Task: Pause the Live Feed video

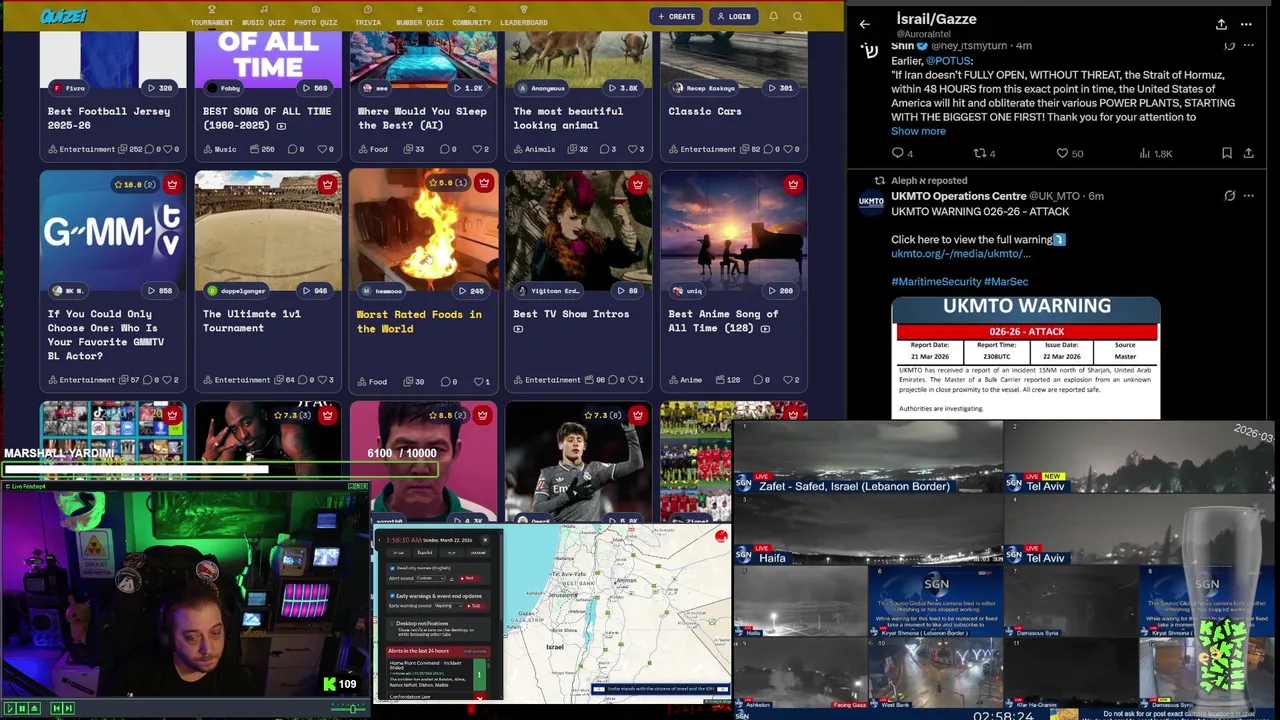Action: pyautogui.click(x=22, y=708)
